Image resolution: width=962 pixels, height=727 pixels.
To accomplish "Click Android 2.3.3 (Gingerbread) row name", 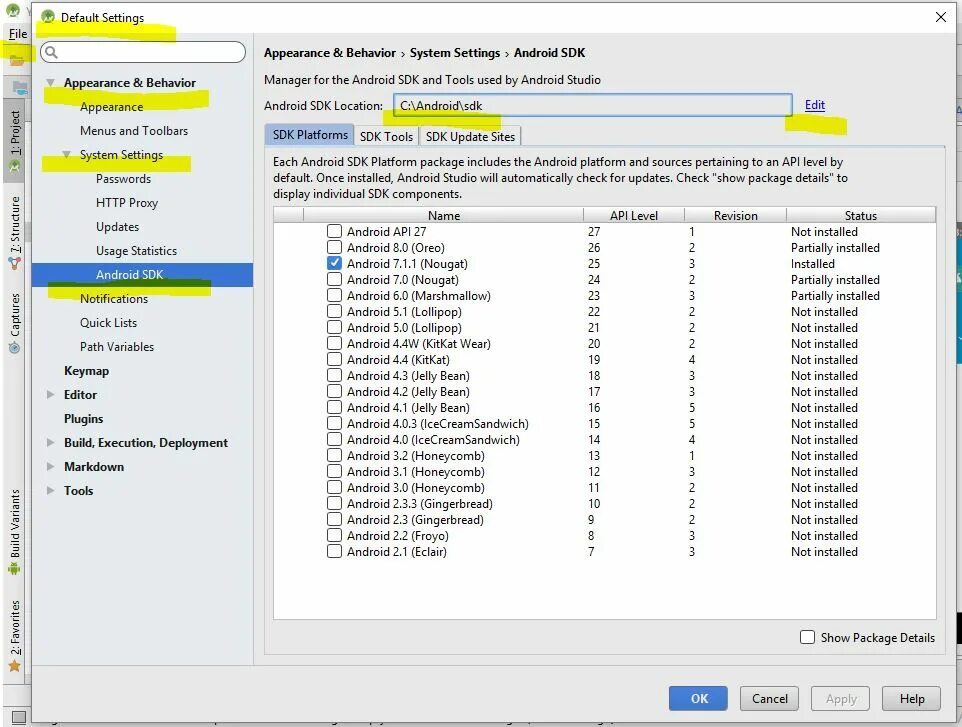I will [420, 504].
